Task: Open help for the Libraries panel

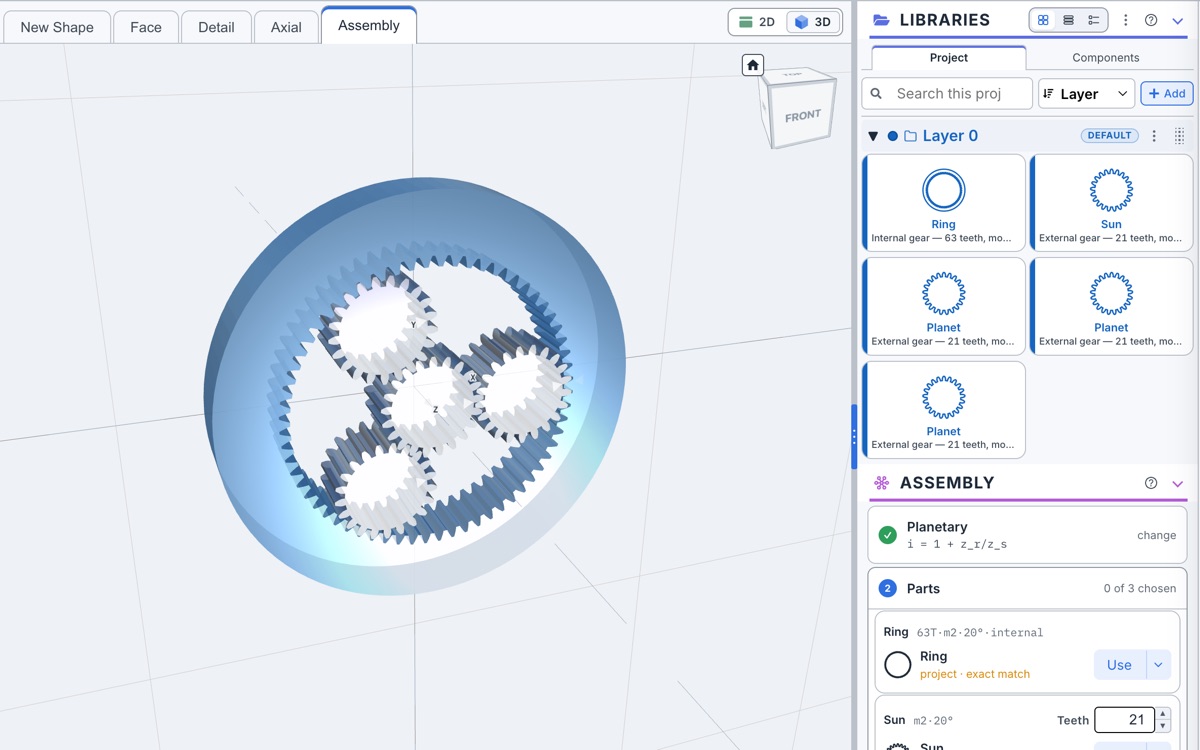Action: point(1151,20)
